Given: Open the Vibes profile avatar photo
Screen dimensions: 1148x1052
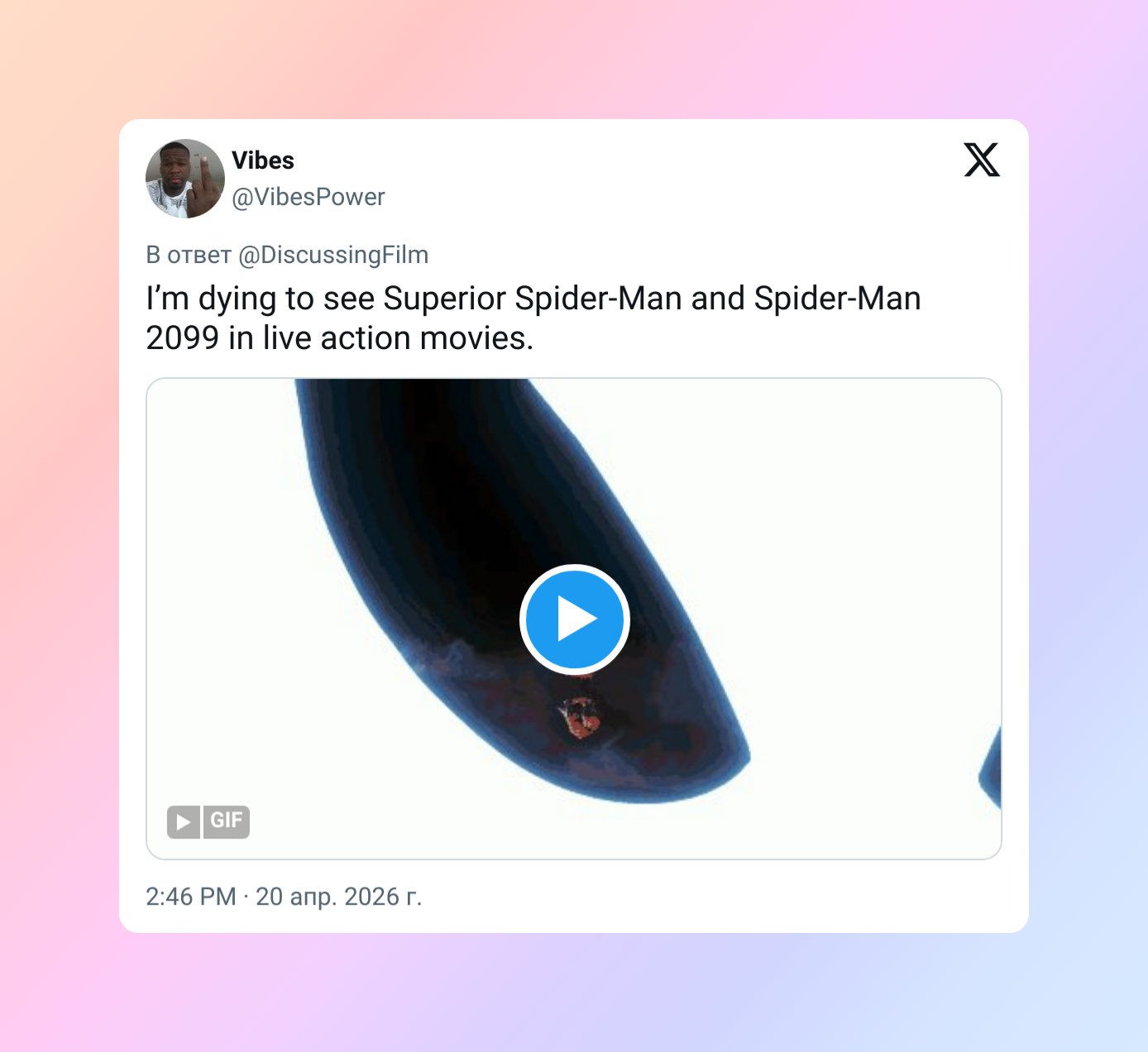Looking at the screenshot, I should 185,179.
